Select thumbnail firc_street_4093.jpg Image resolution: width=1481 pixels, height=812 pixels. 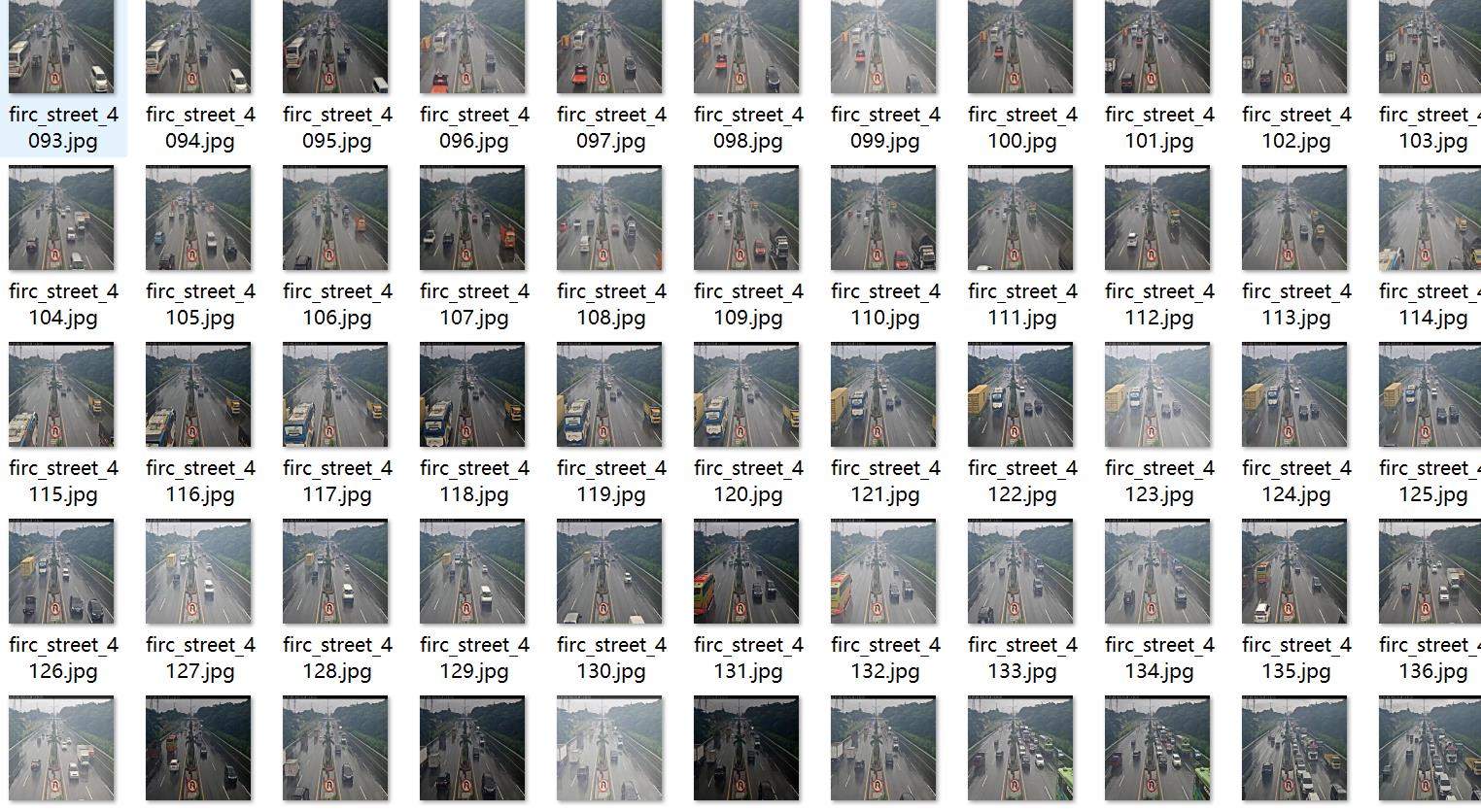pyautogui.click(x=61, y=47)
